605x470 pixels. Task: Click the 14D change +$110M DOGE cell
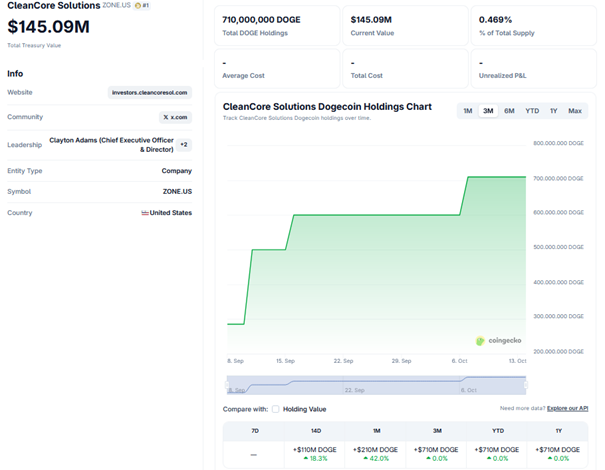click(x=316, y=453)
